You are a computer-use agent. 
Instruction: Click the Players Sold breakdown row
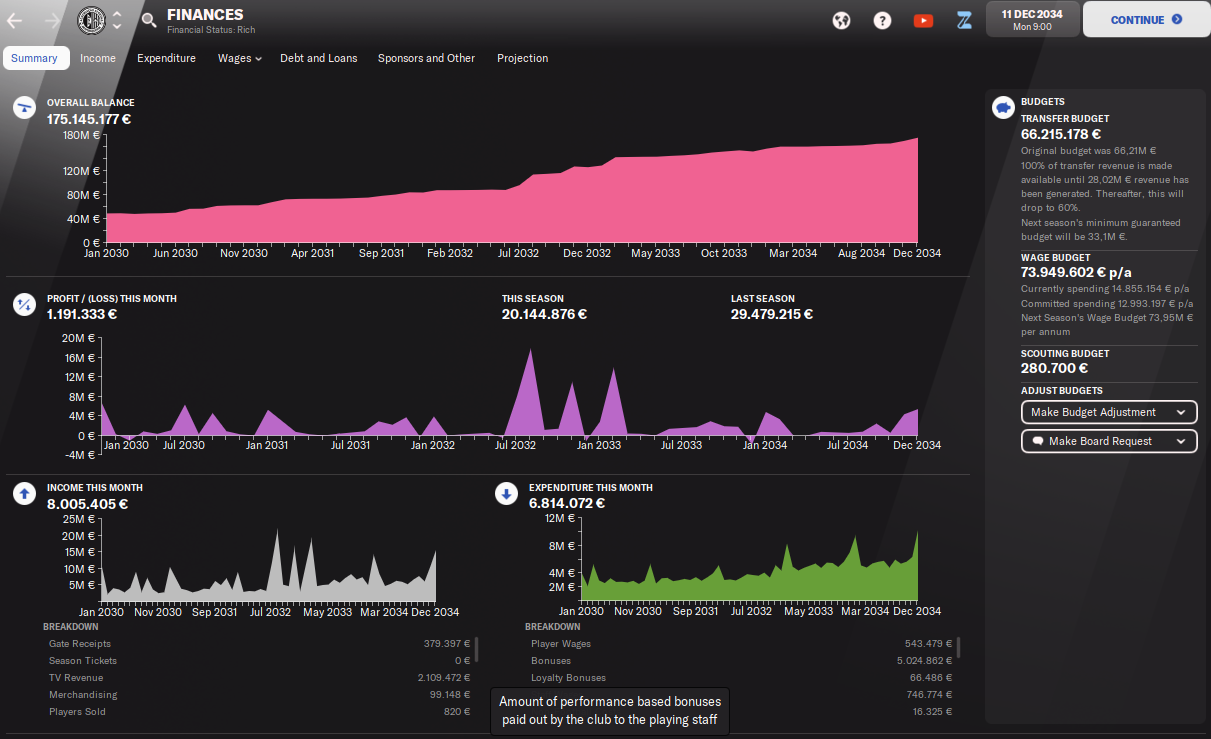coord(259,712)
